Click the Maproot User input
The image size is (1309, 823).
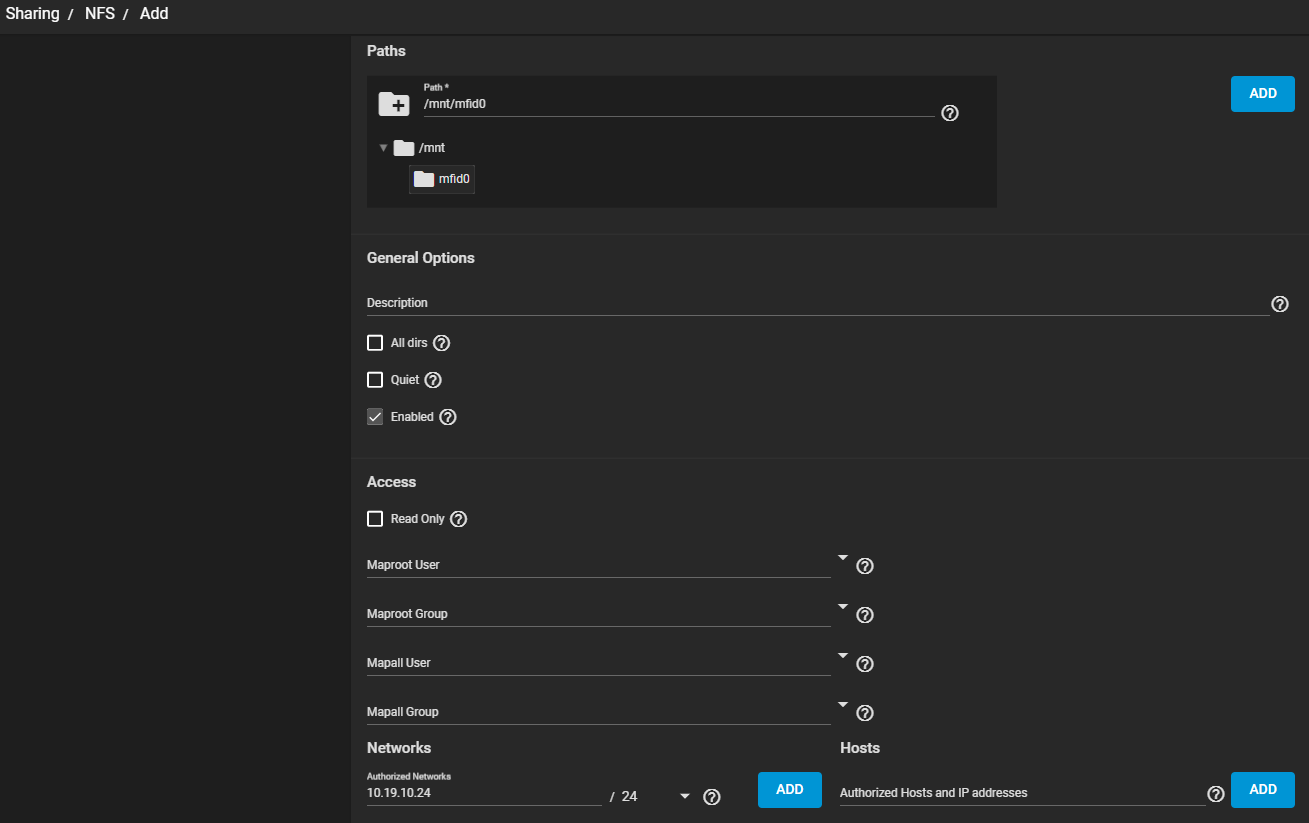(598, 565)
